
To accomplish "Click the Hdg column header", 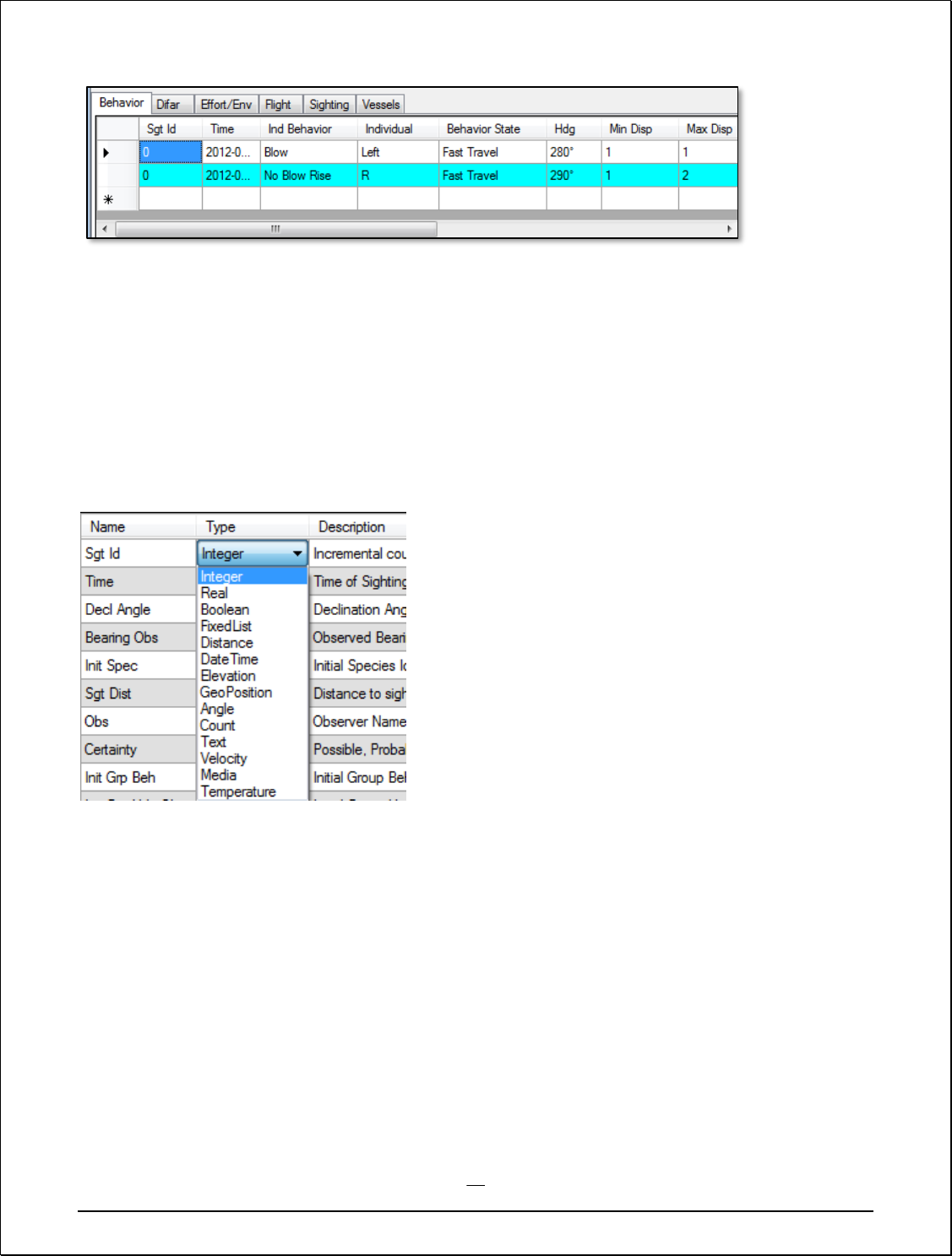I will tap(574, 128).
